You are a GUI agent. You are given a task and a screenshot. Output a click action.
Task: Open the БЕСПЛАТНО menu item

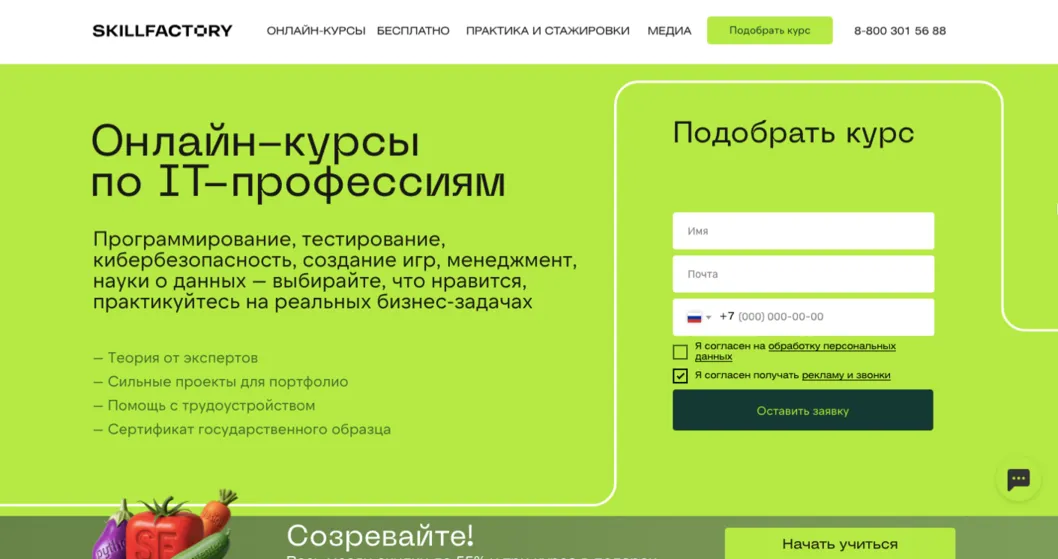point(413,31)
